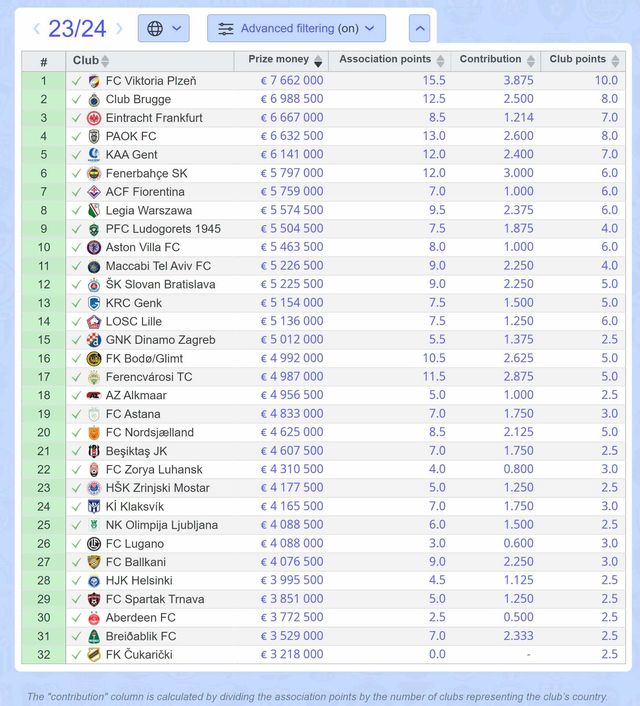Collapse panel with up chevron button
Viewport: 640px width, 706px height.
point(419,28)
